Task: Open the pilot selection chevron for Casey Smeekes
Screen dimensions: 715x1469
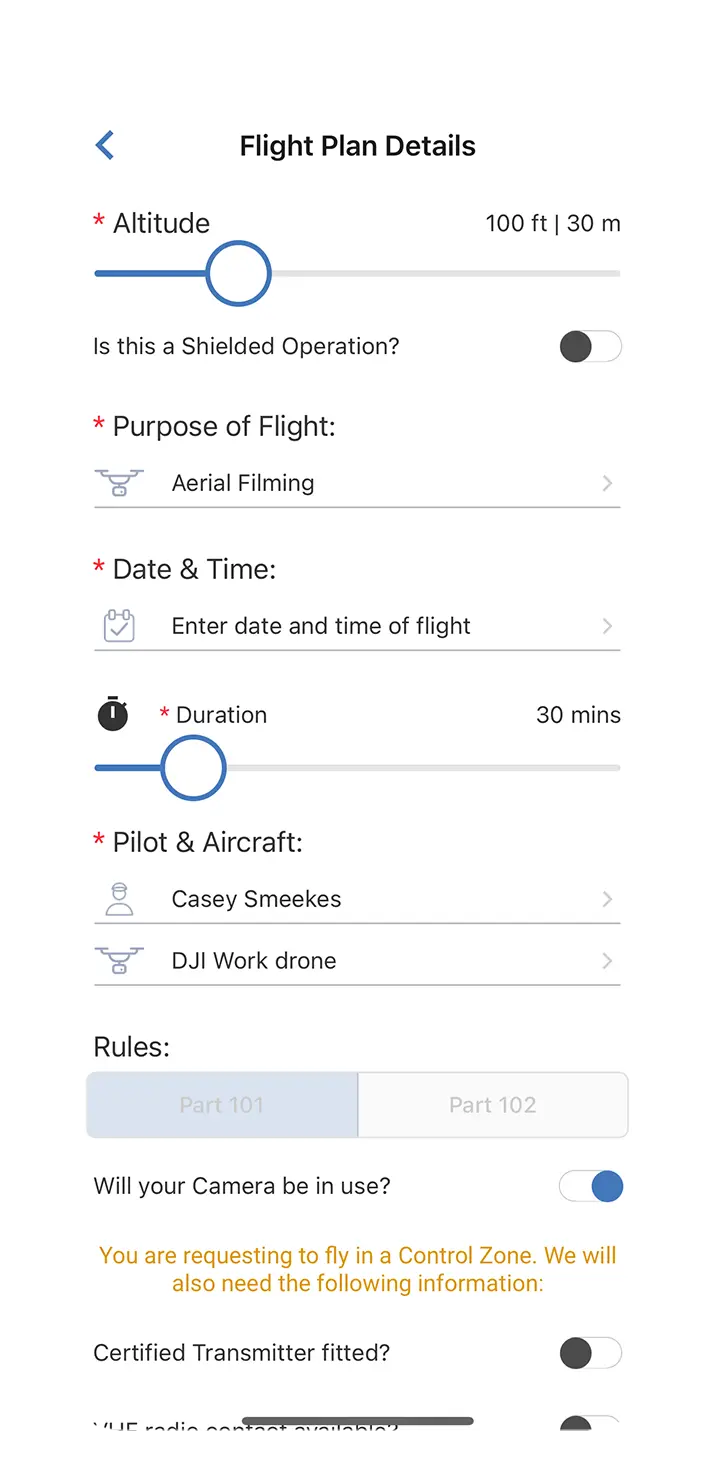Action: tap(607, 898)
